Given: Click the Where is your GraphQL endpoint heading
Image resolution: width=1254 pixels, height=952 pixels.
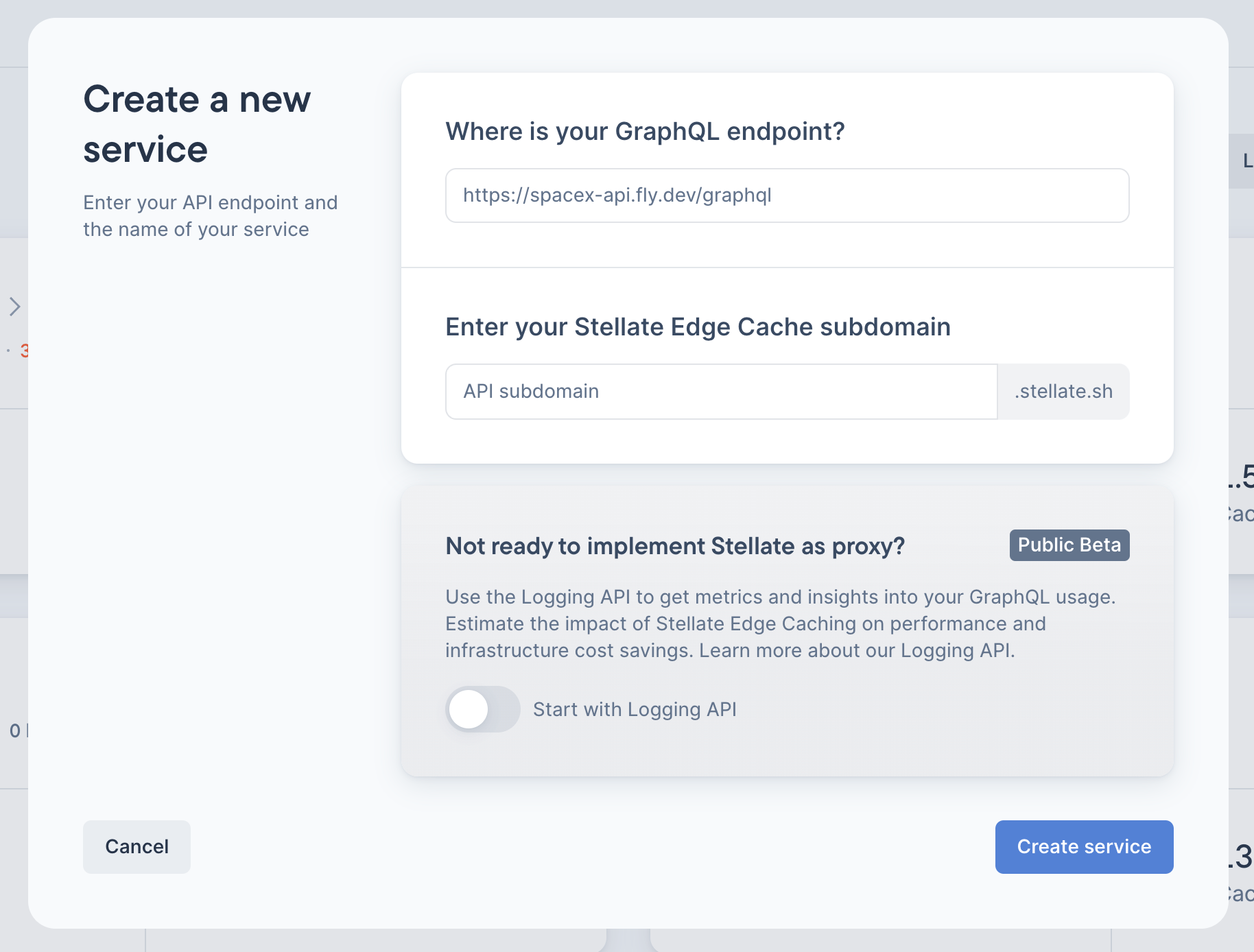Looking at the screenshot, I should [645, 131].
